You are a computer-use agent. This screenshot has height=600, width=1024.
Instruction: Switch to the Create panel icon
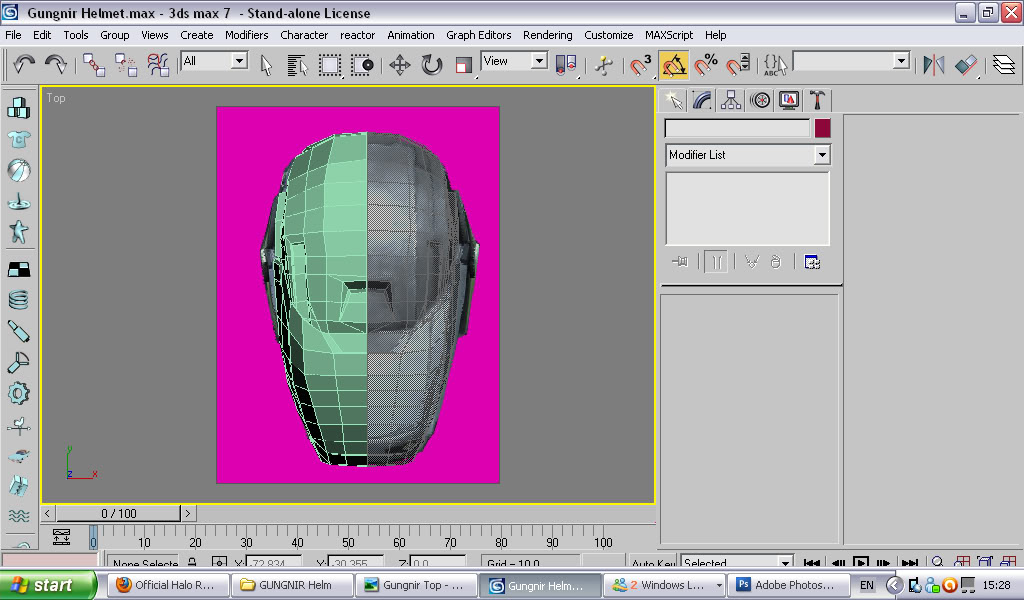point(673,100)
